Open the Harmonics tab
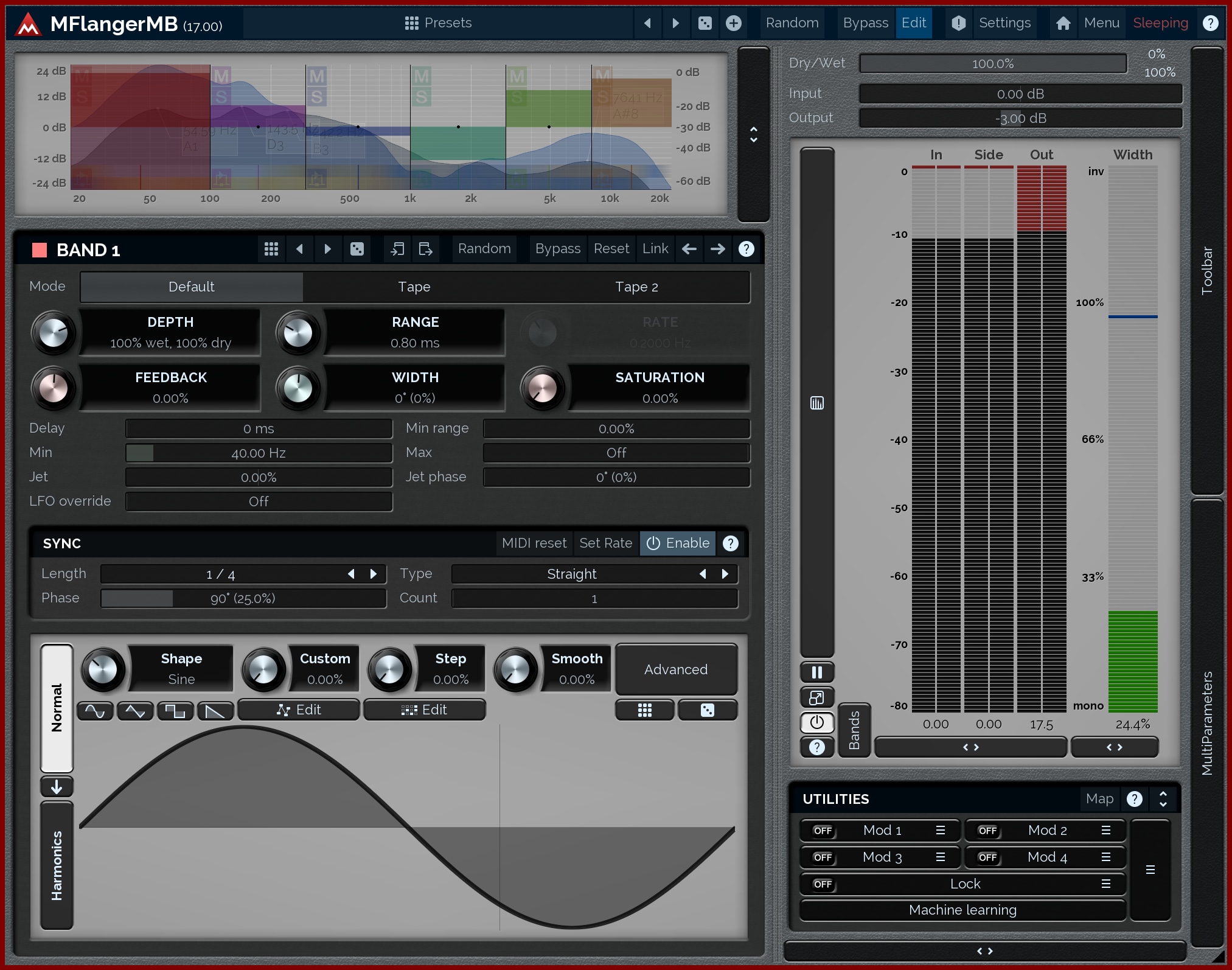Screen dimensions: 1232x970 57,865
